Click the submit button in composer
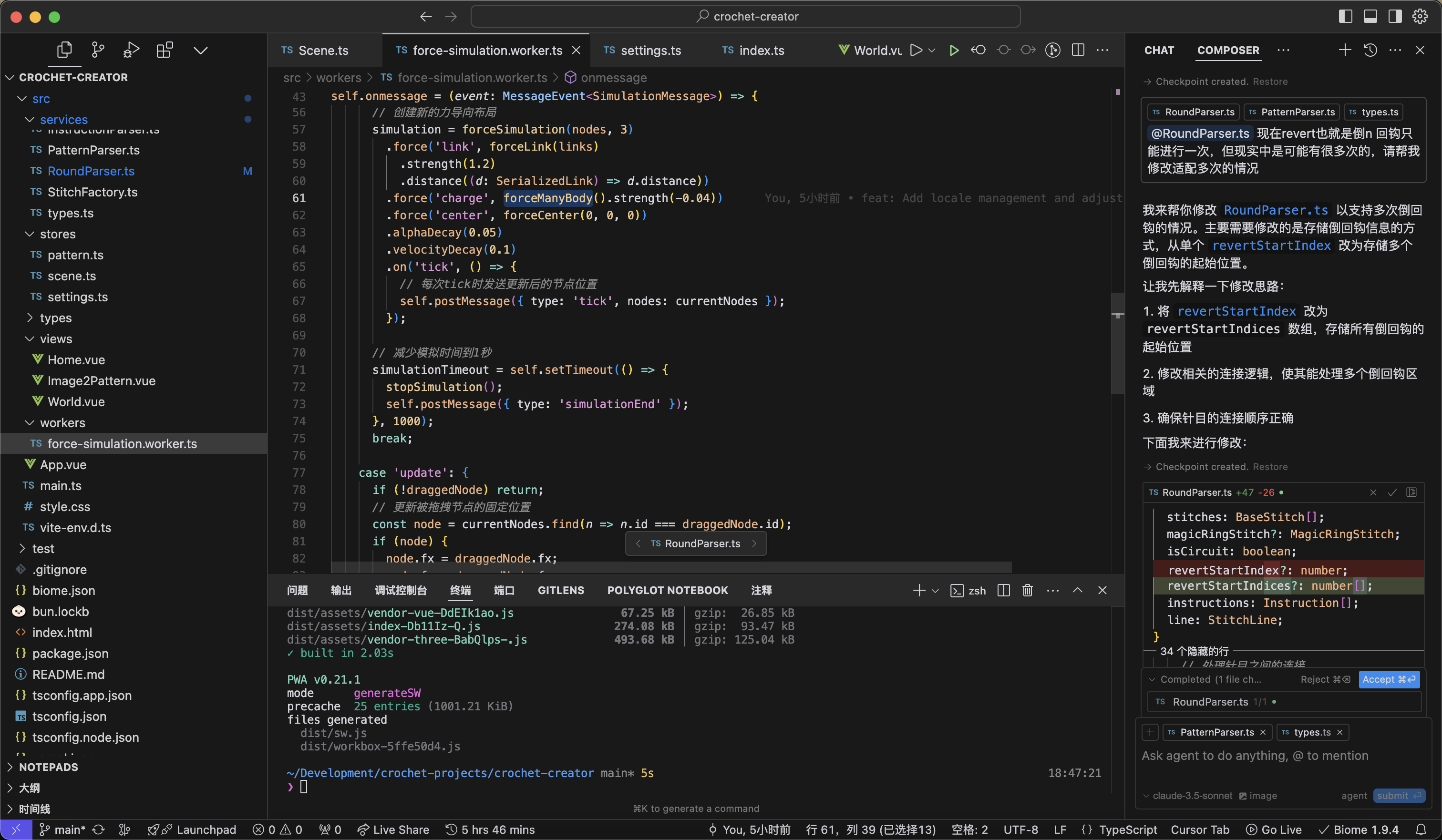Viewport: 1442px width, 840px height. click(x=1399, y=795)
